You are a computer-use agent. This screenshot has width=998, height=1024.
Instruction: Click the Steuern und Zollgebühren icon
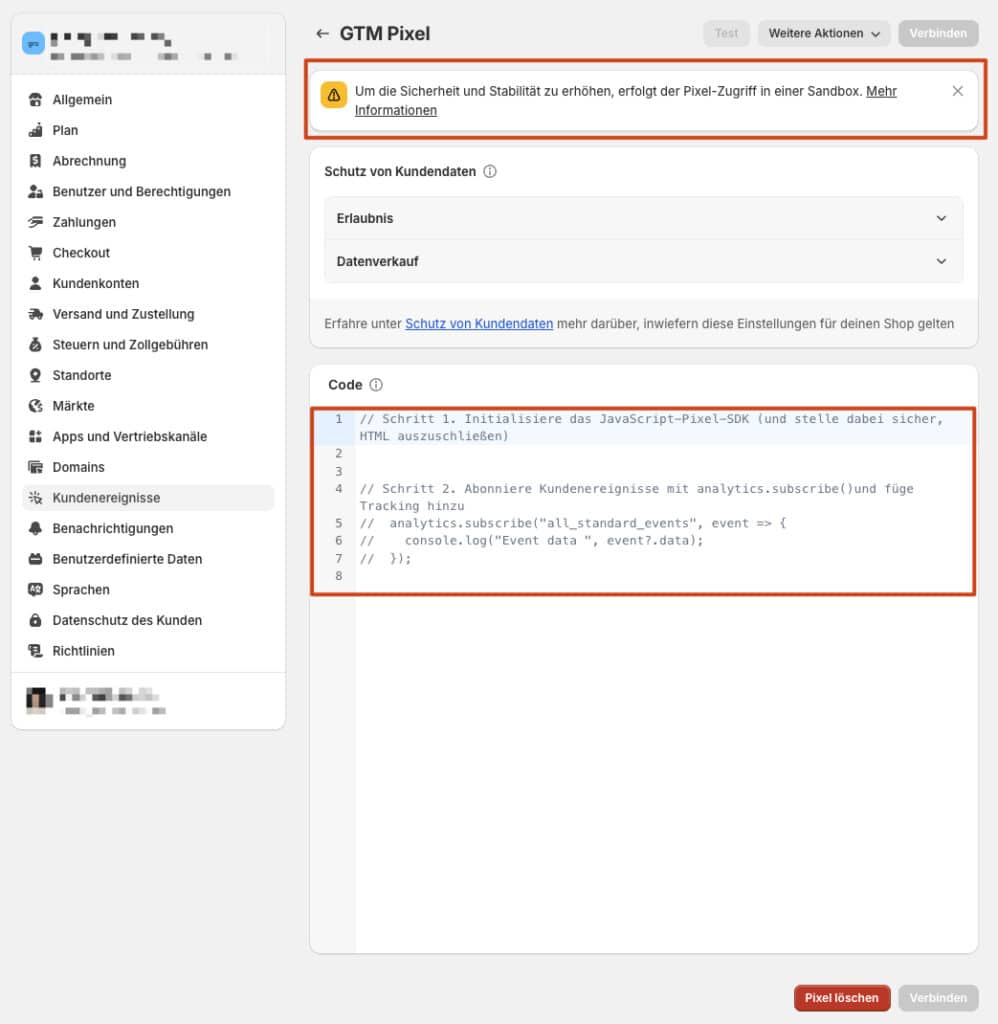35,345
